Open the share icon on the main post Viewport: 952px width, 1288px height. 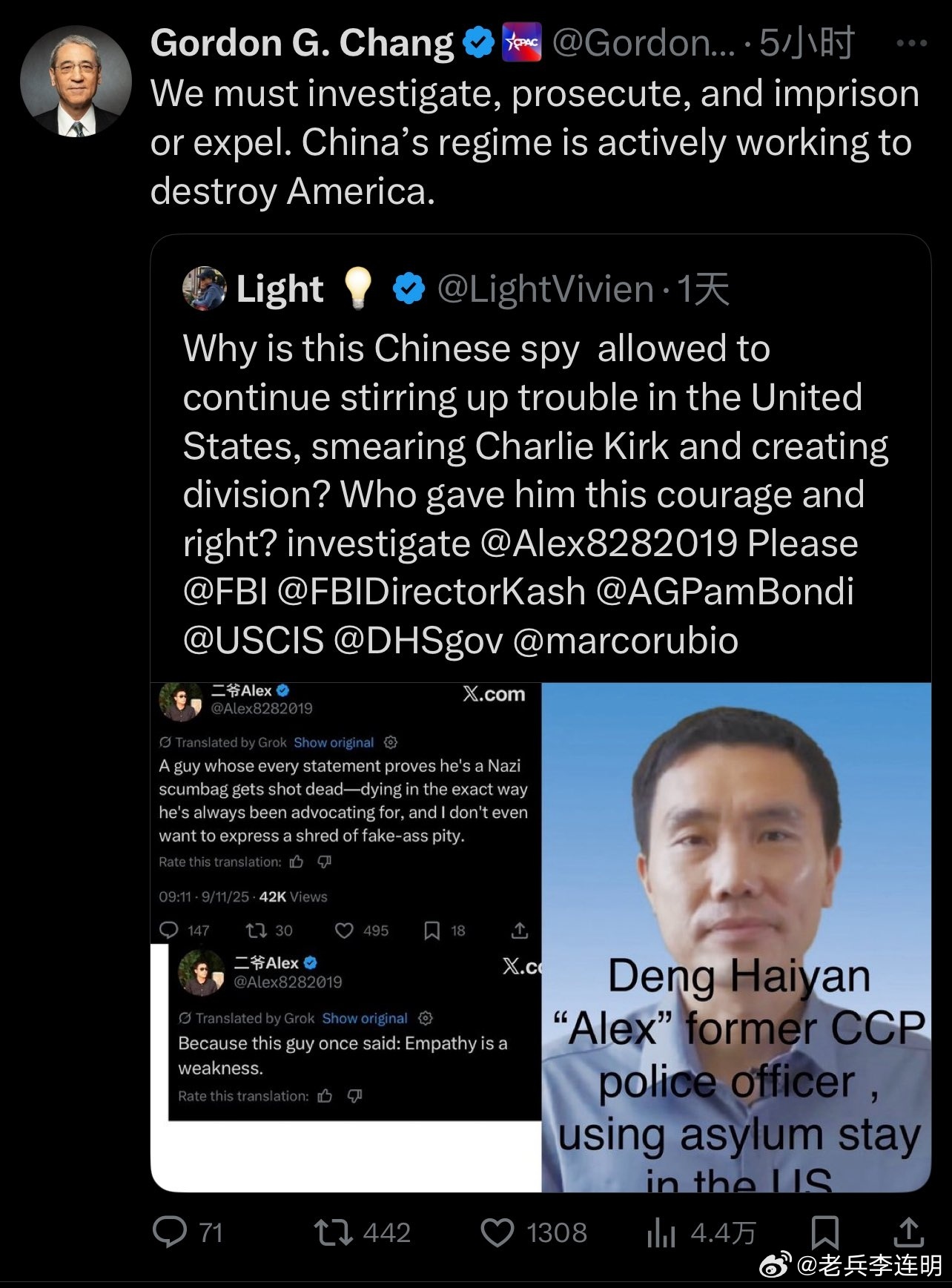(x=908, y=1232)
